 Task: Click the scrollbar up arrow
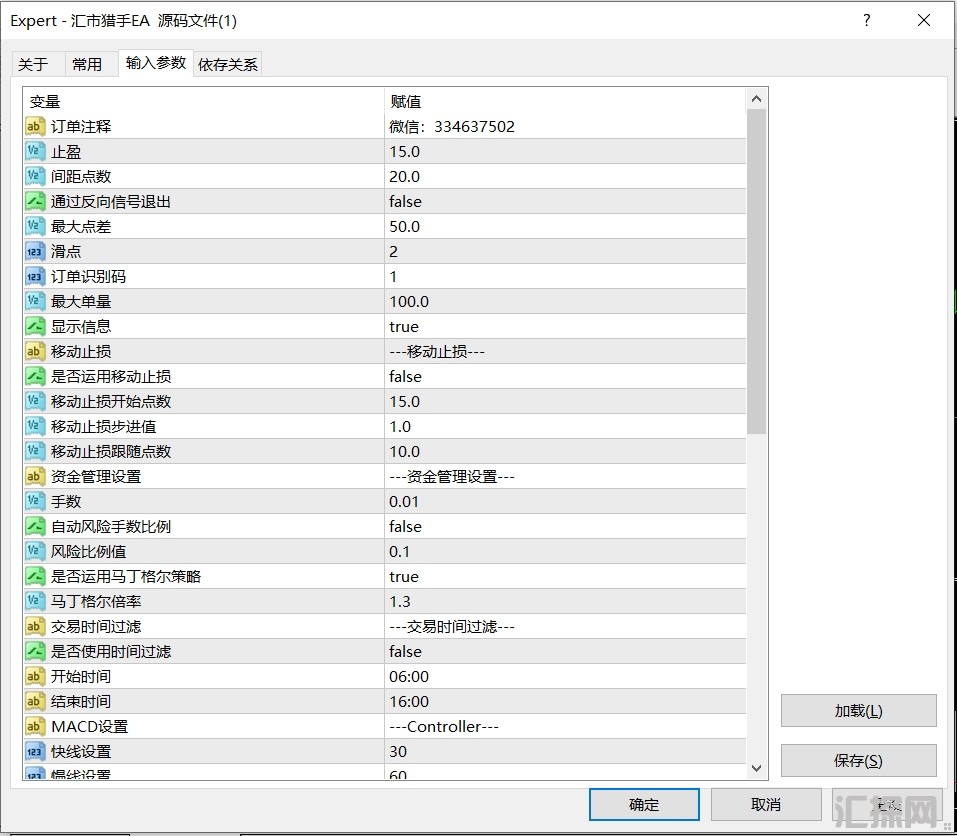756,99
